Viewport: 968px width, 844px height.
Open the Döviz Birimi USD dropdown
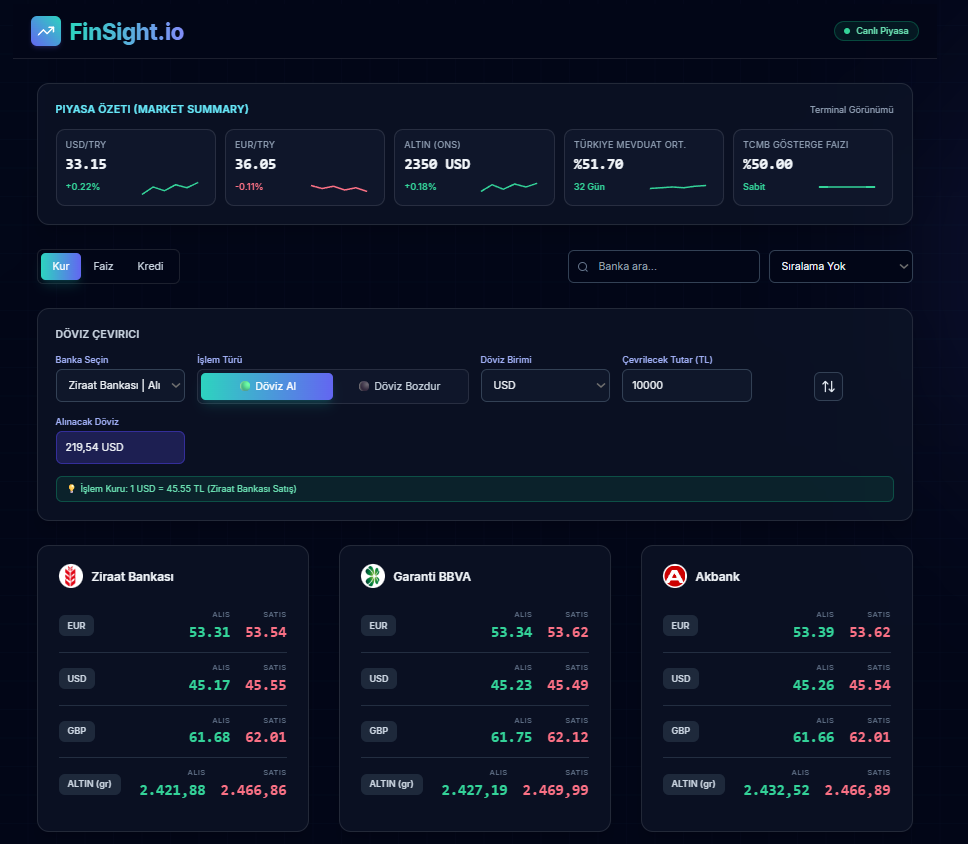click(x=545, y=385)
